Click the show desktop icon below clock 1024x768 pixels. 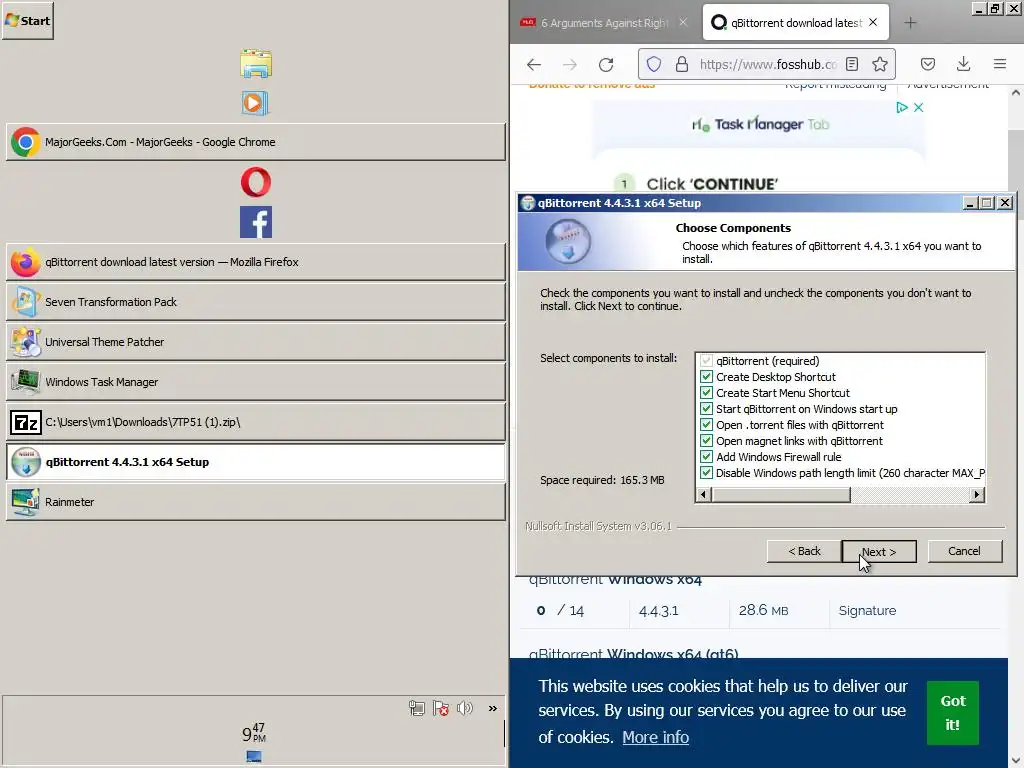[254, 756]
